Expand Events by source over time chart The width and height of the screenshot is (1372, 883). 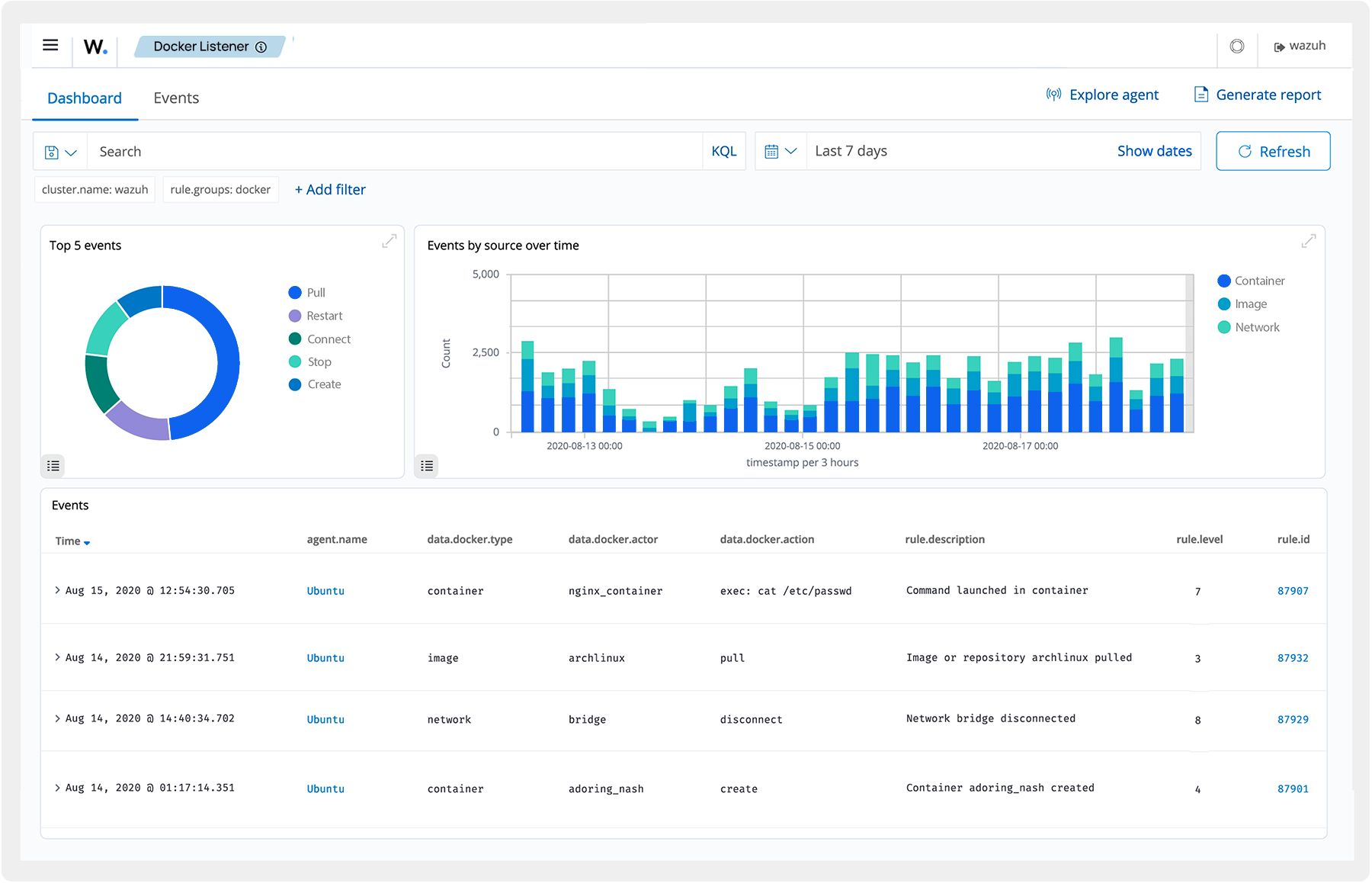point(1308,242)
